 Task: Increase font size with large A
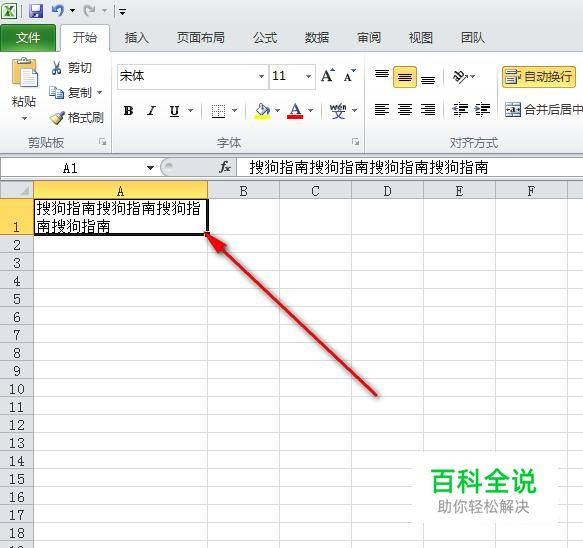pos(327,76)
